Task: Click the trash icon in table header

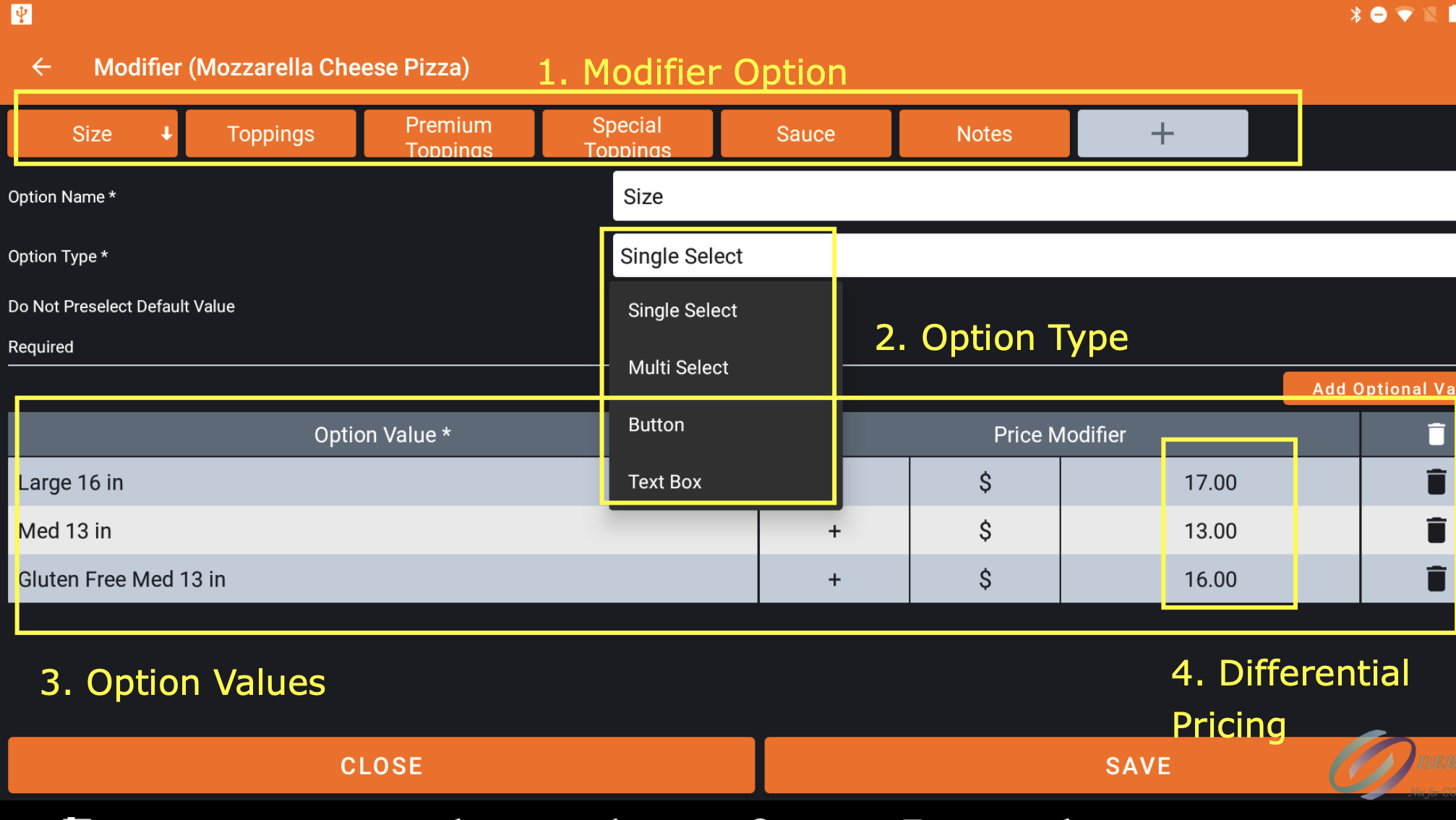Action: coord(1436,434)
